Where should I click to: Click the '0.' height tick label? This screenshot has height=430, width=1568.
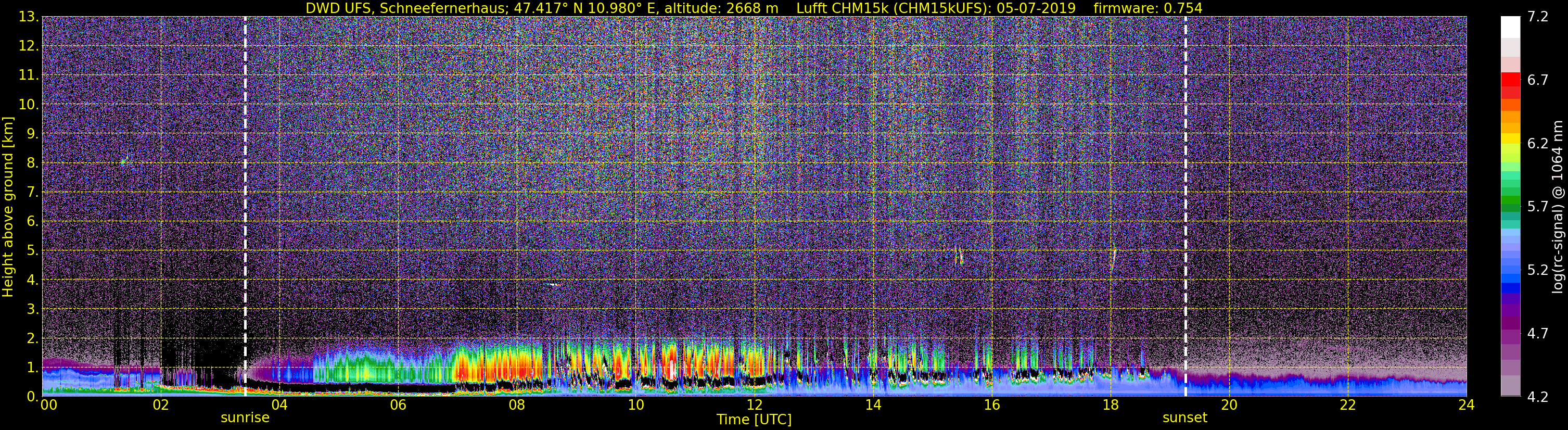pyautogui.click(x=33, y=397)
